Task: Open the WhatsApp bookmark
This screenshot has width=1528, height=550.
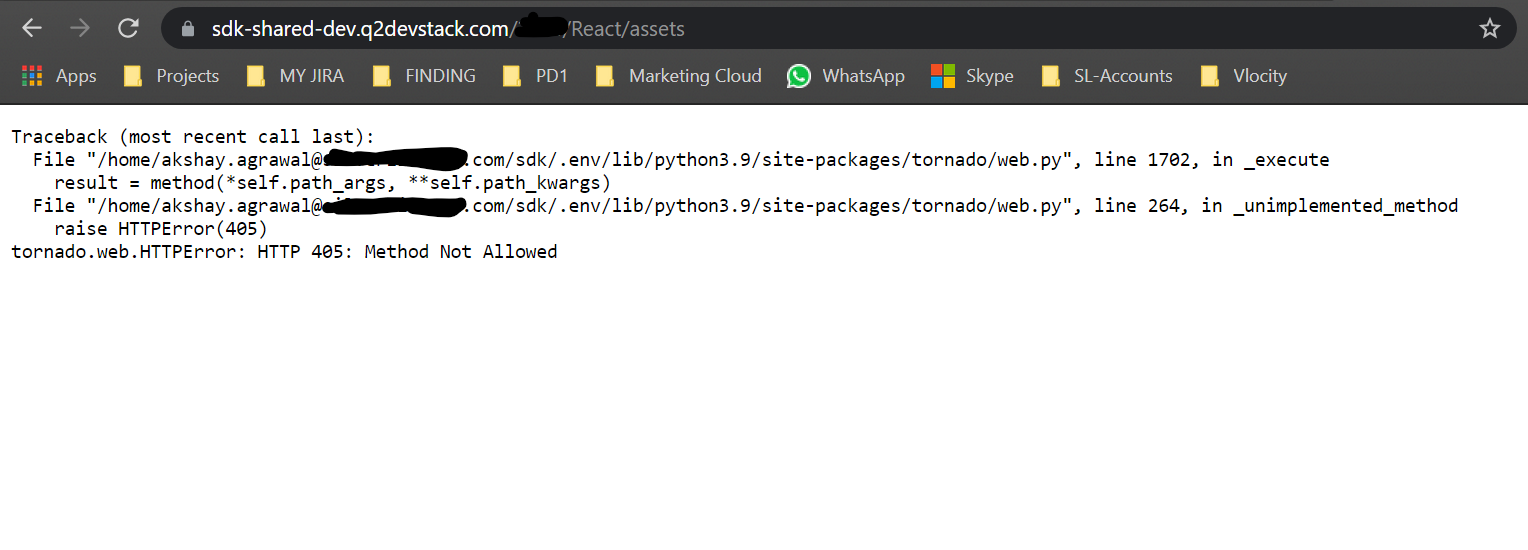Action: [846, 76]
